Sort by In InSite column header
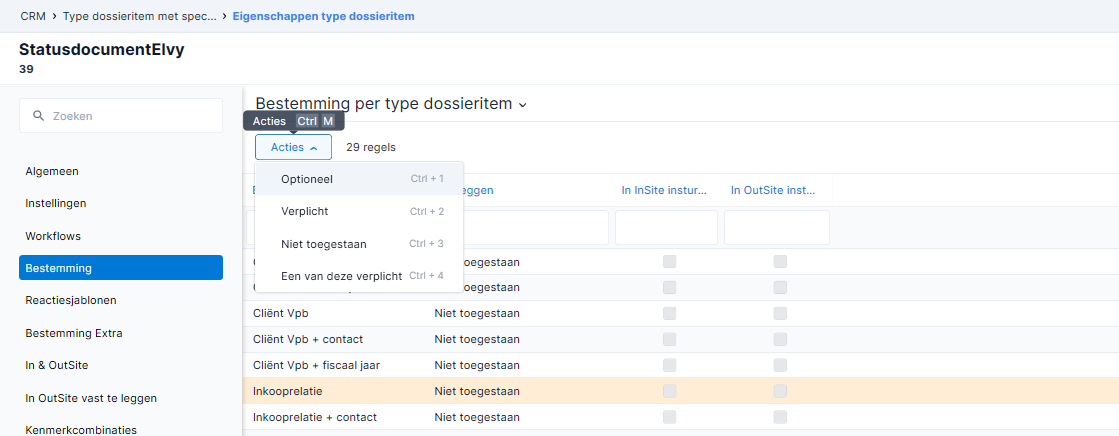This screenshot has width=1119, height=436. pos(664,190)
